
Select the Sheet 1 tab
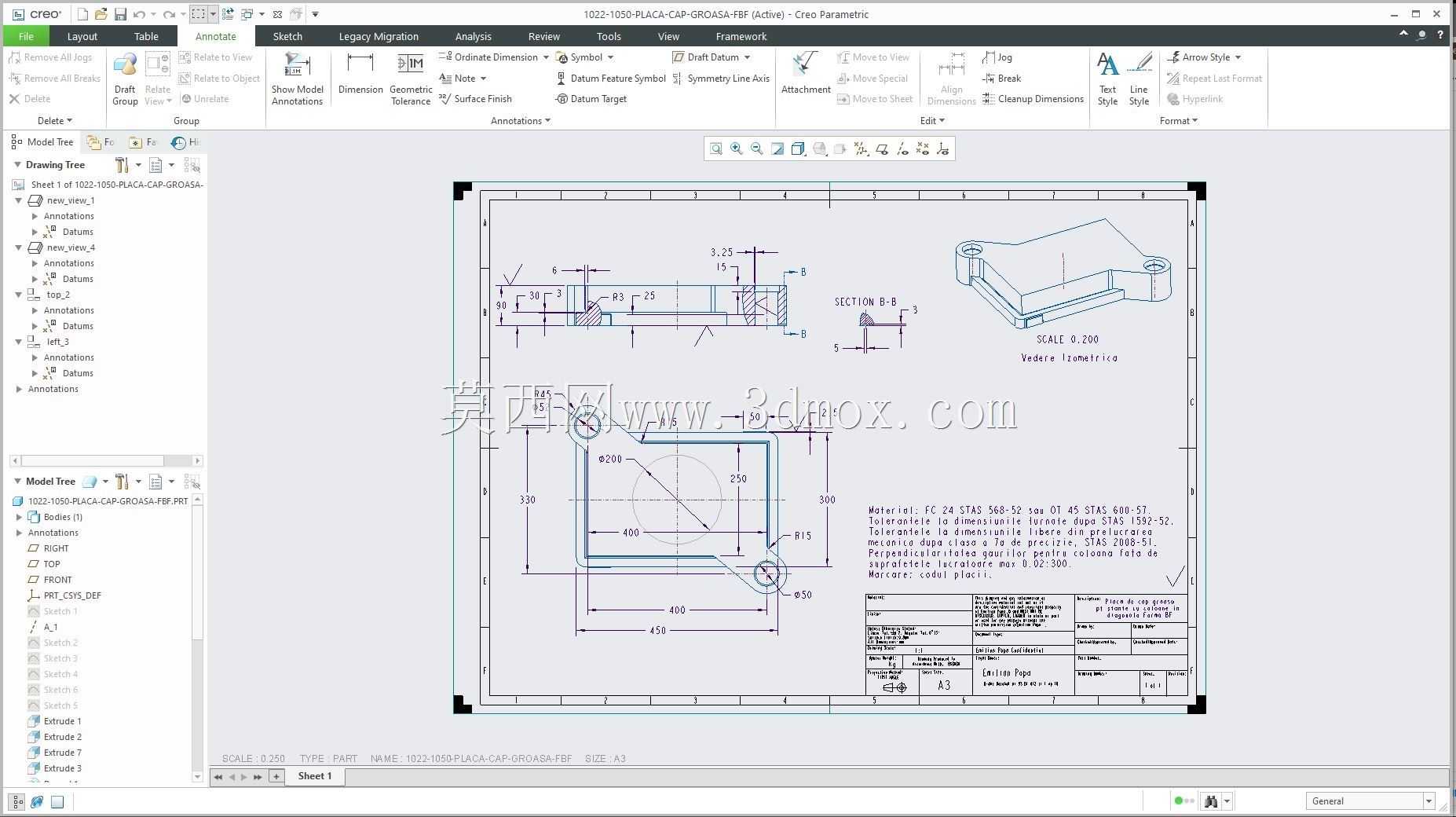point(314,776)
